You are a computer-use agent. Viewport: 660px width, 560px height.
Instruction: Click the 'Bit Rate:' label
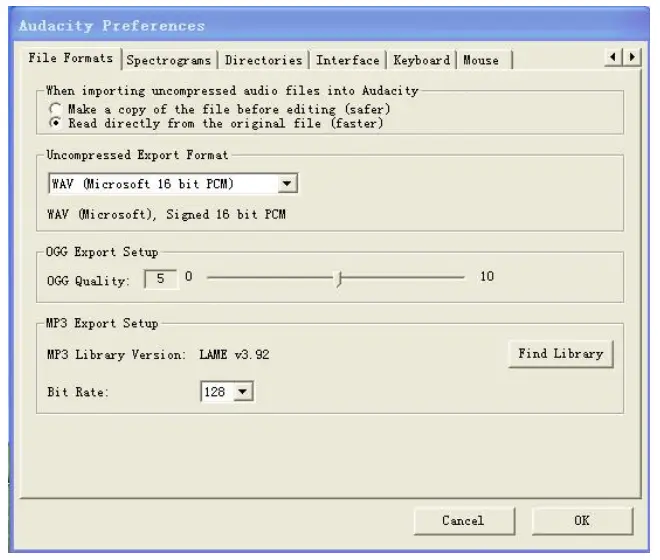(x=78, y=392)
